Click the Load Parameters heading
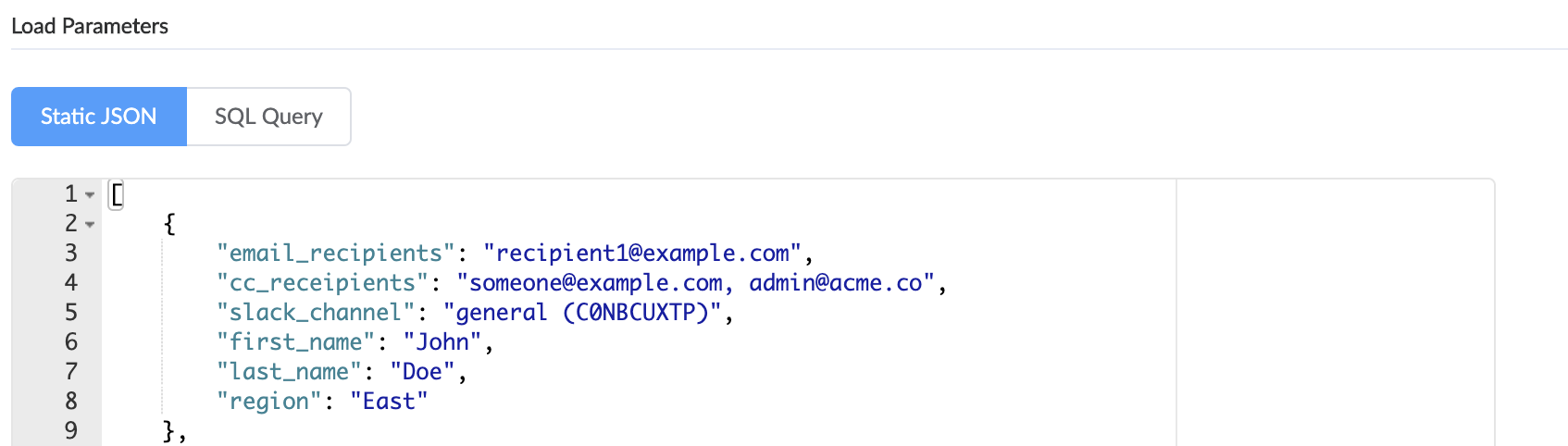This screenshot has height=446, width=1568. coord(90,26)
